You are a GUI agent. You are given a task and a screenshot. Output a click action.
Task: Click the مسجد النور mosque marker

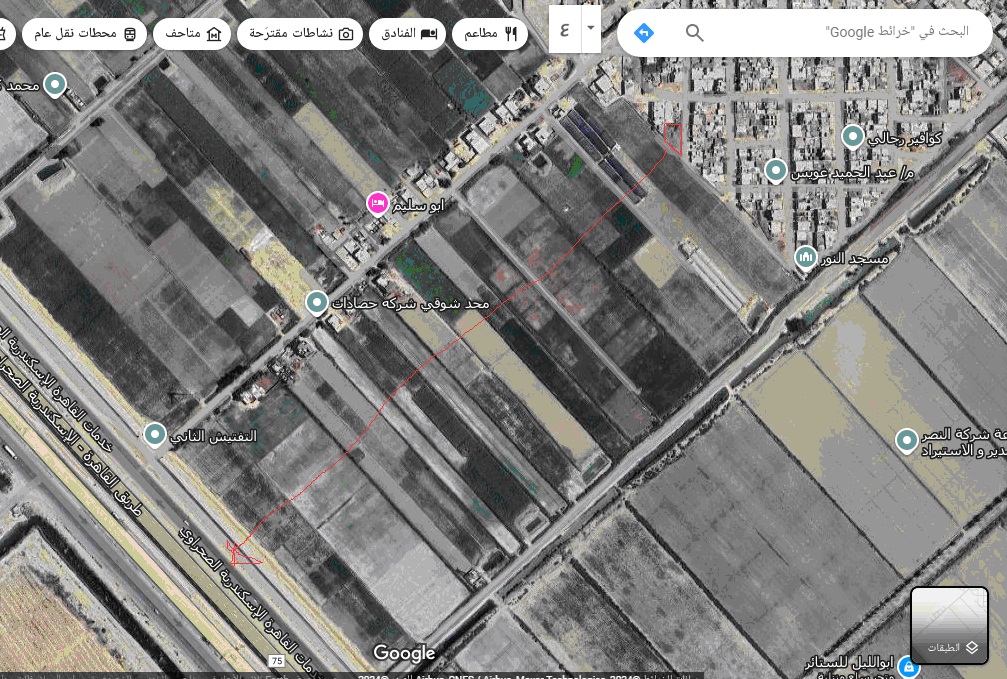806,258
